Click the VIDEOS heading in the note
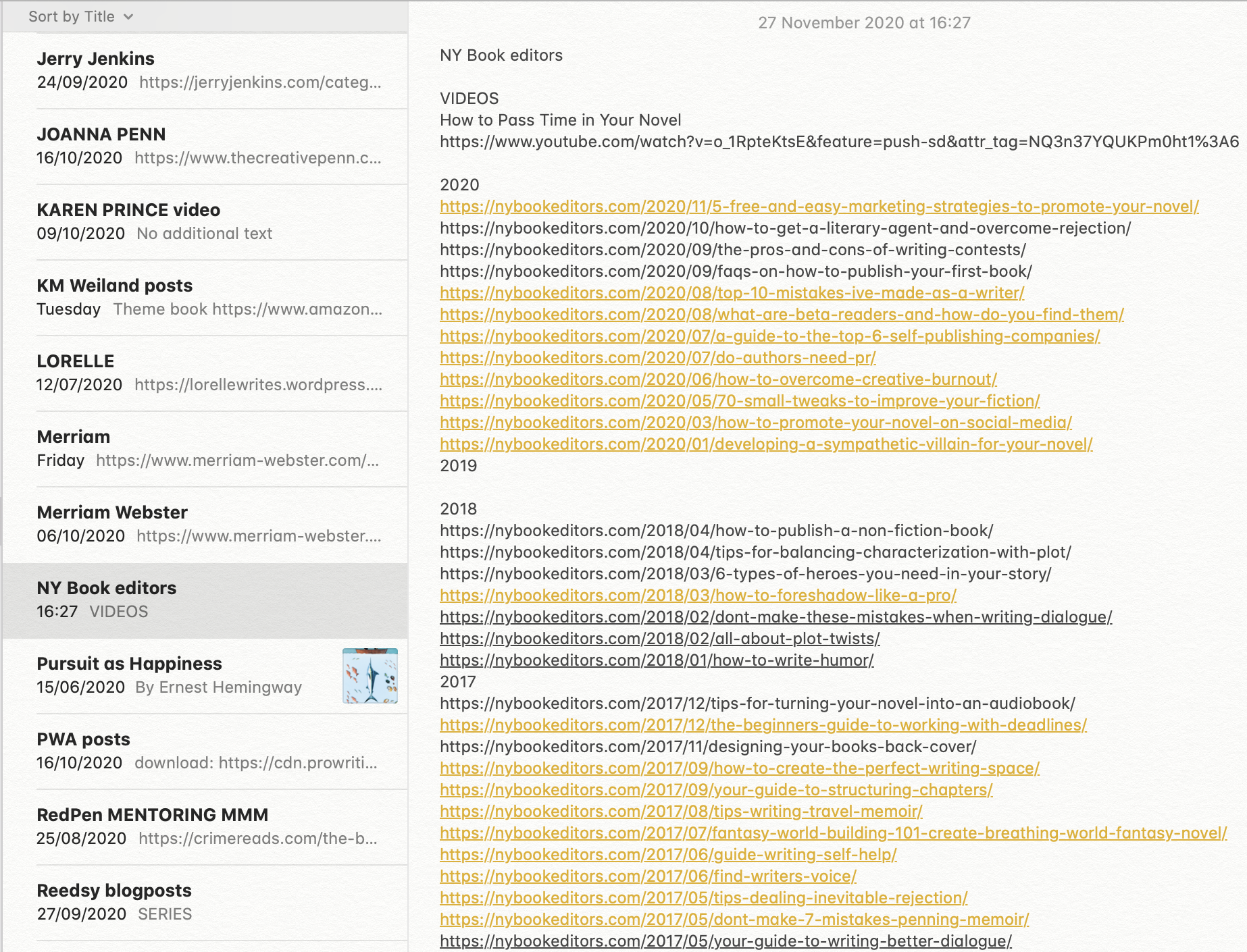1247x952 pixels. pos(469,99)
